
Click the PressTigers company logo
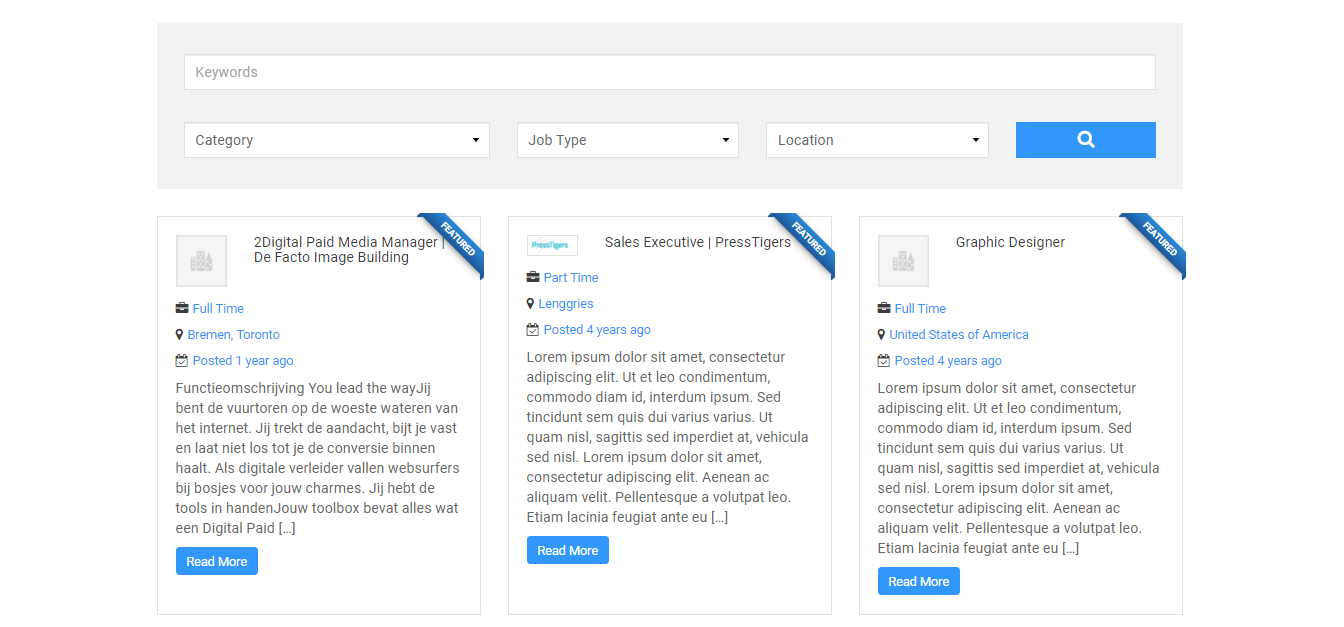coord(552,245)
